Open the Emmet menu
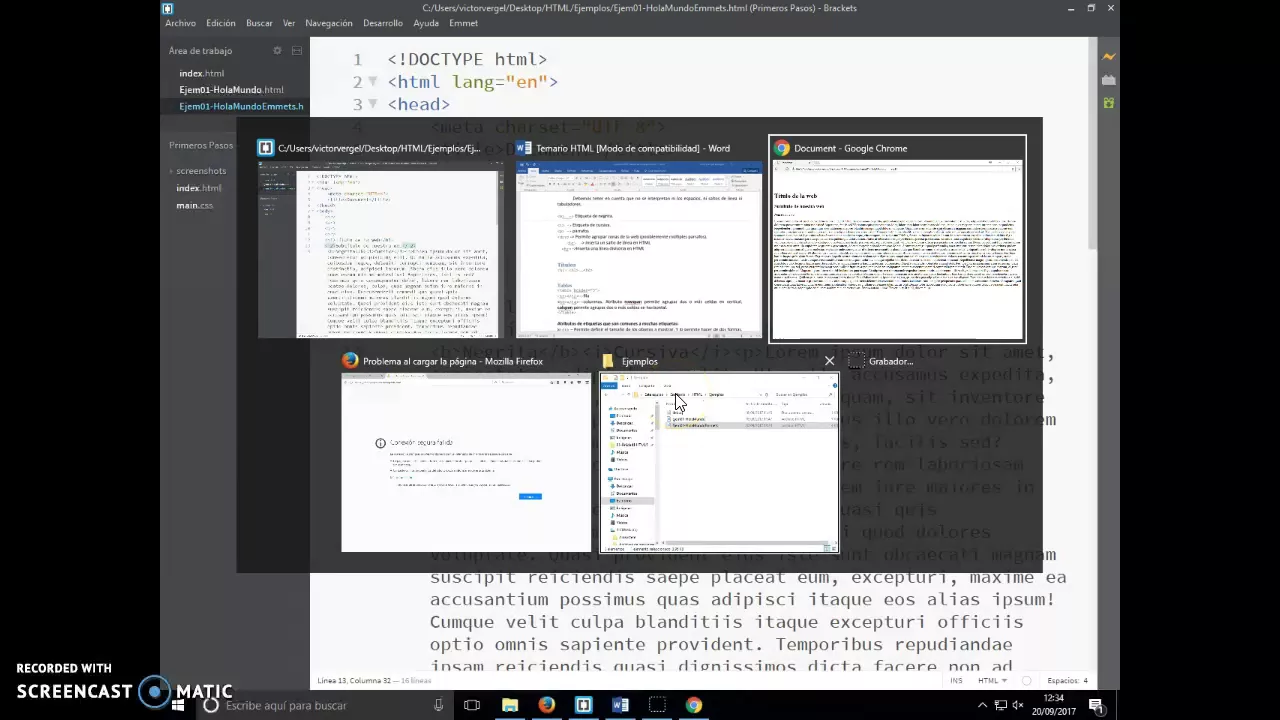1280x720 pixels. [x=463, y=23]
